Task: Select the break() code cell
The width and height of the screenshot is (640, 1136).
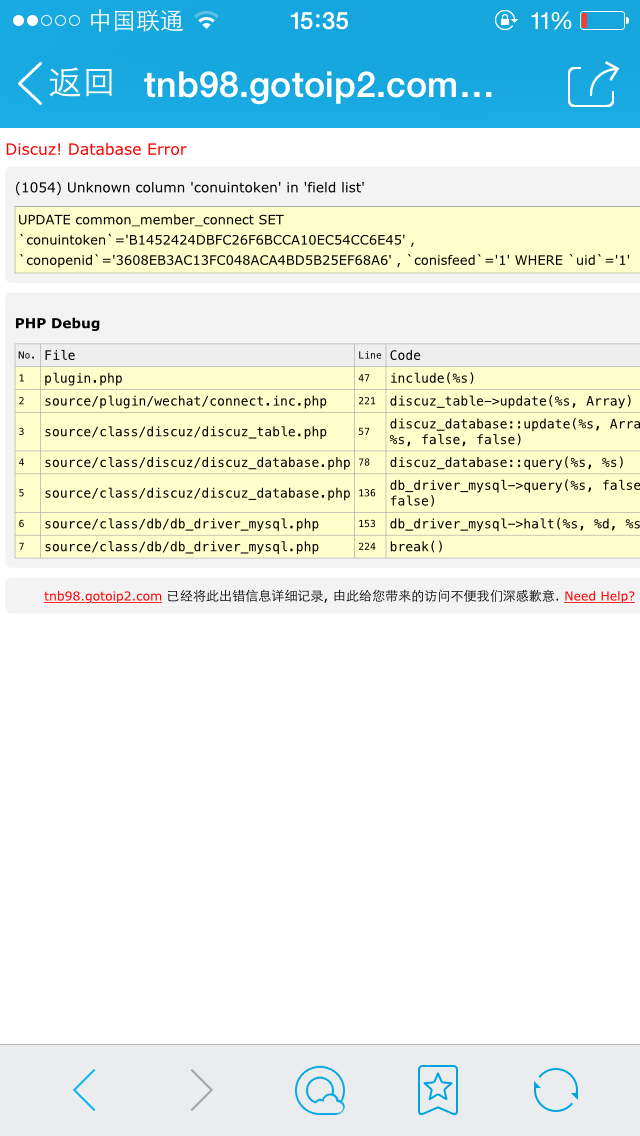Action: [x=513, y=546]
